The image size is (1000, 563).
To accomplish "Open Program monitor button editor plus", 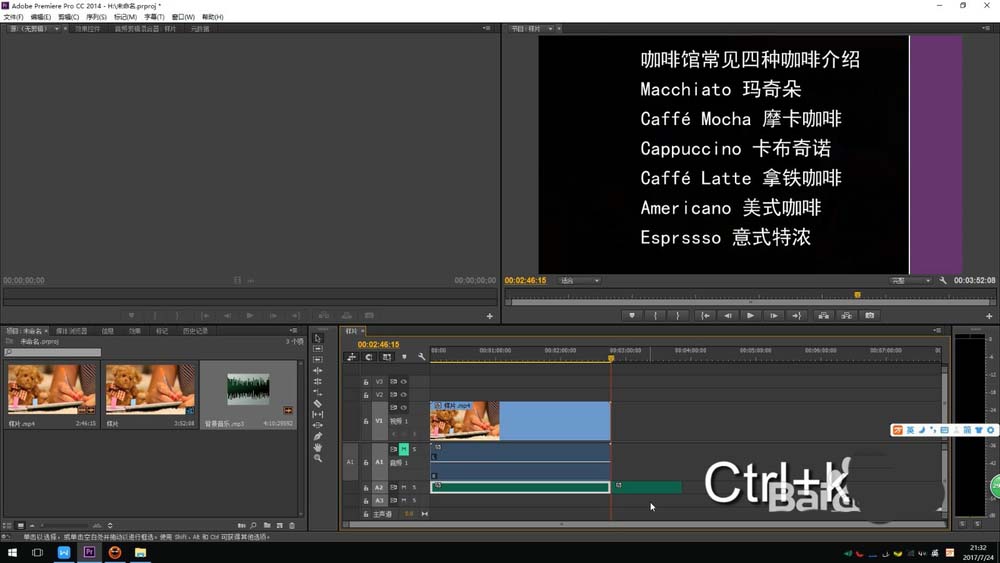I will 989,316.
